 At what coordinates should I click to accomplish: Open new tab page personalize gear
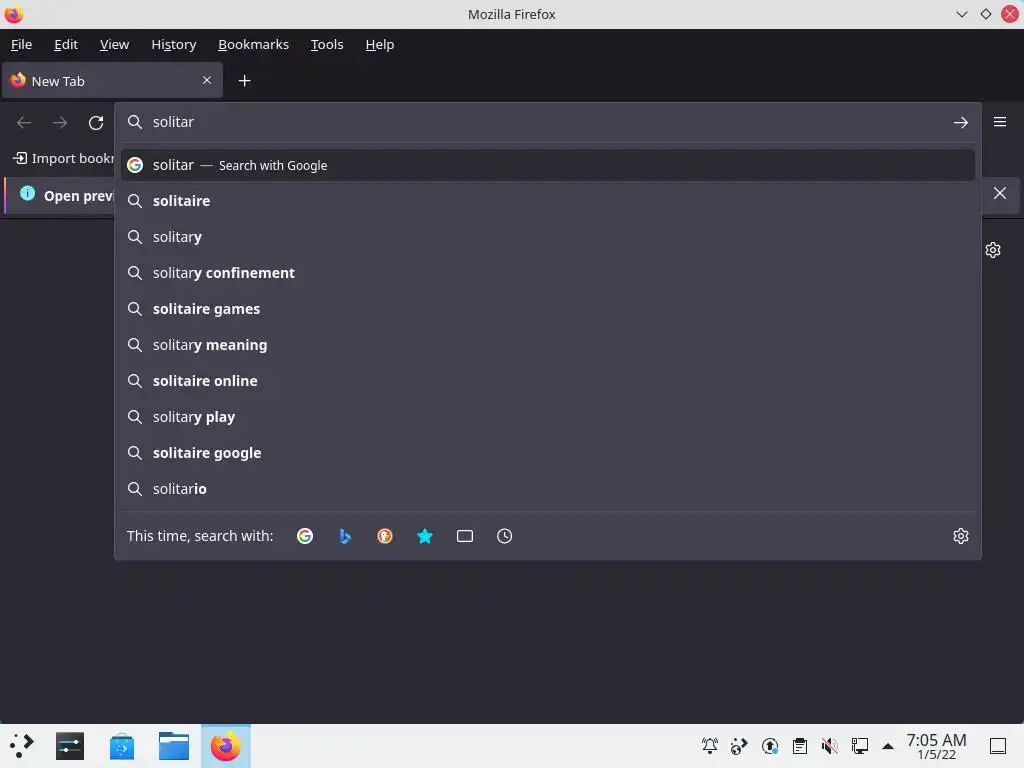(x=993, y=250)
